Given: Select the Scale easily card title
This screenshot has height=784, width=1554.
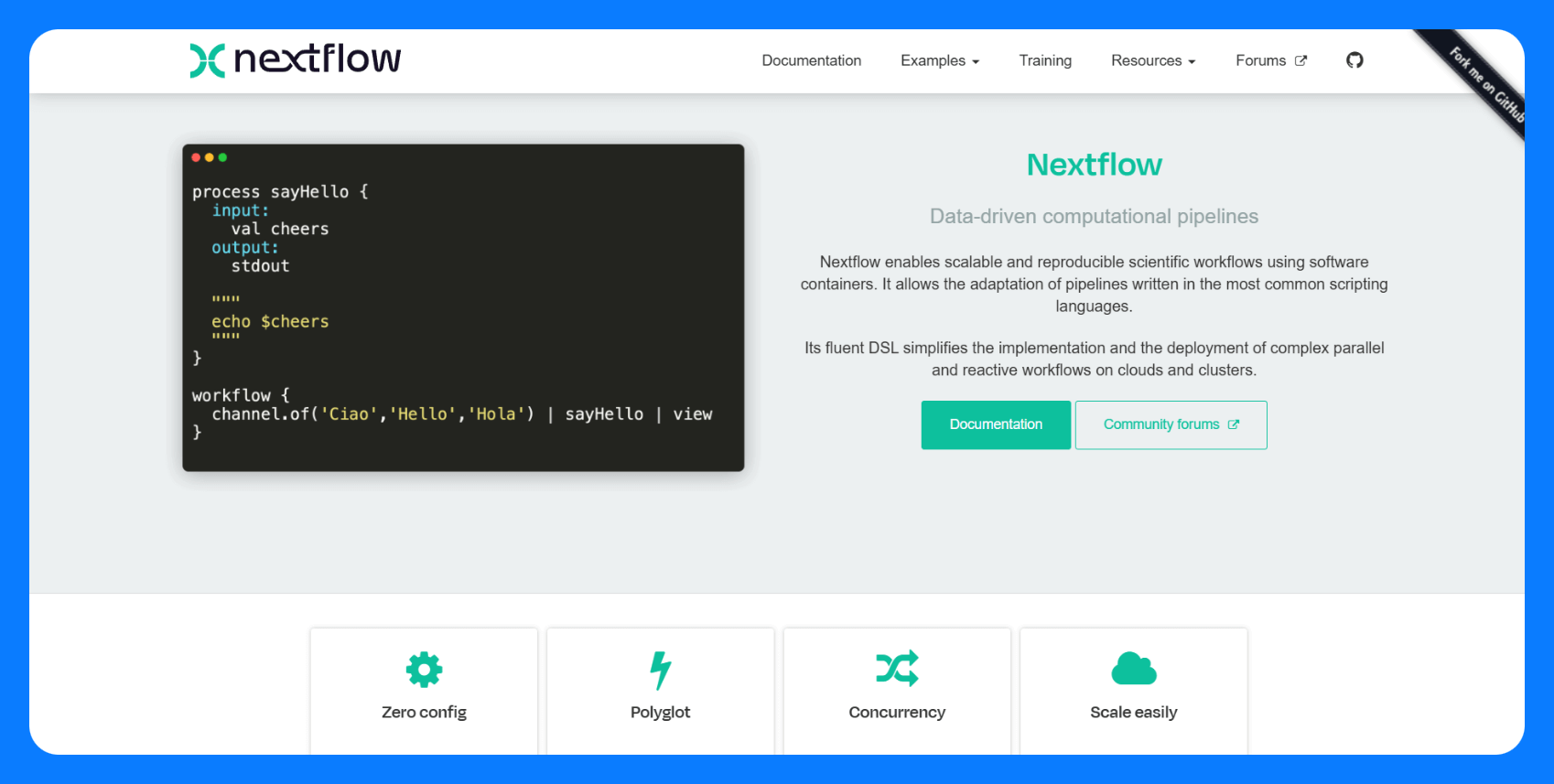Looking at the screenshot, I should click(1134, 713).
